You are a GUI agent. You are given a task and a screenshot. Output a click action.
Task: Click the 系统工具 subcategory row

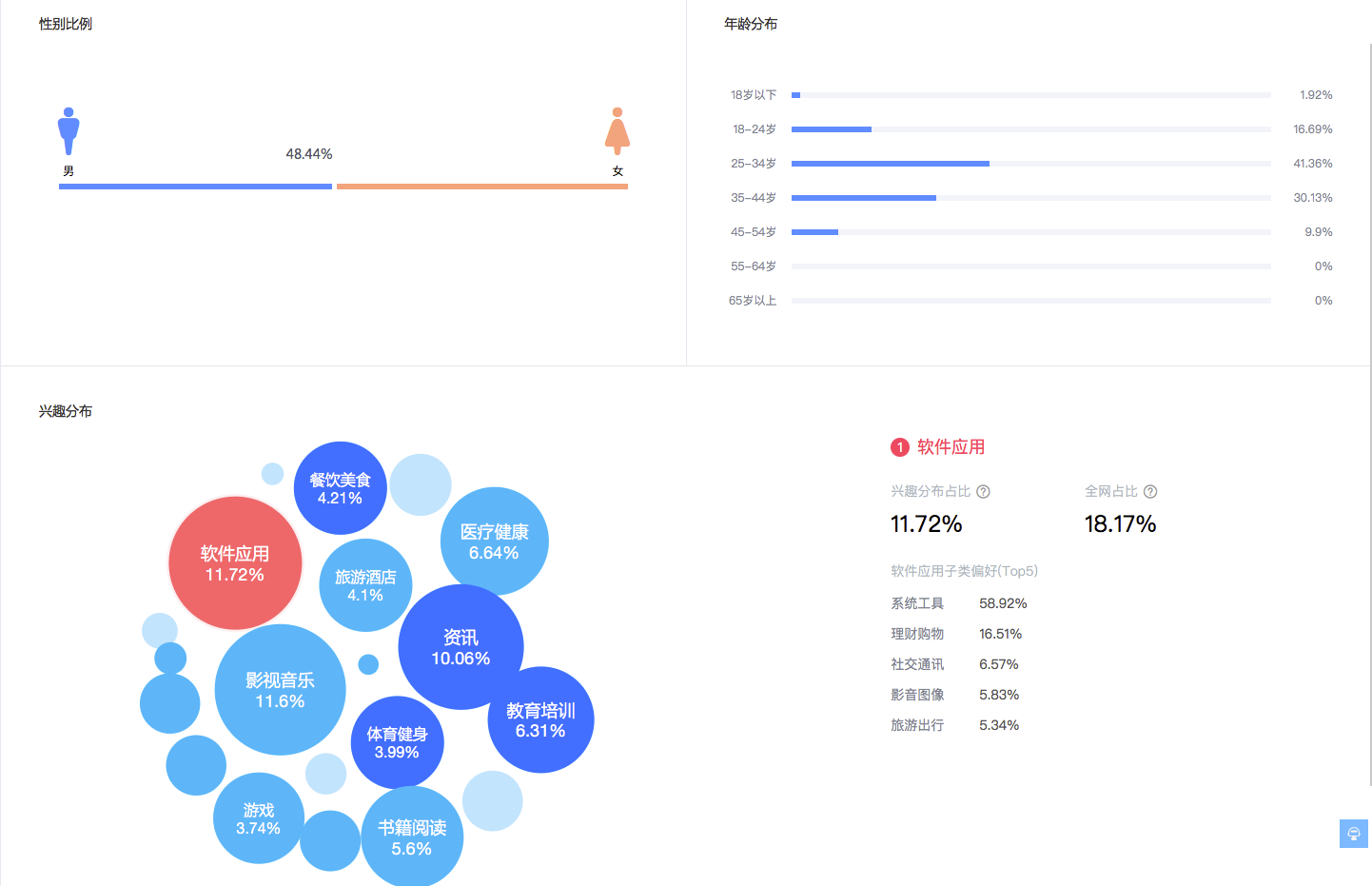pyautogui.click(x=959, y=603)
